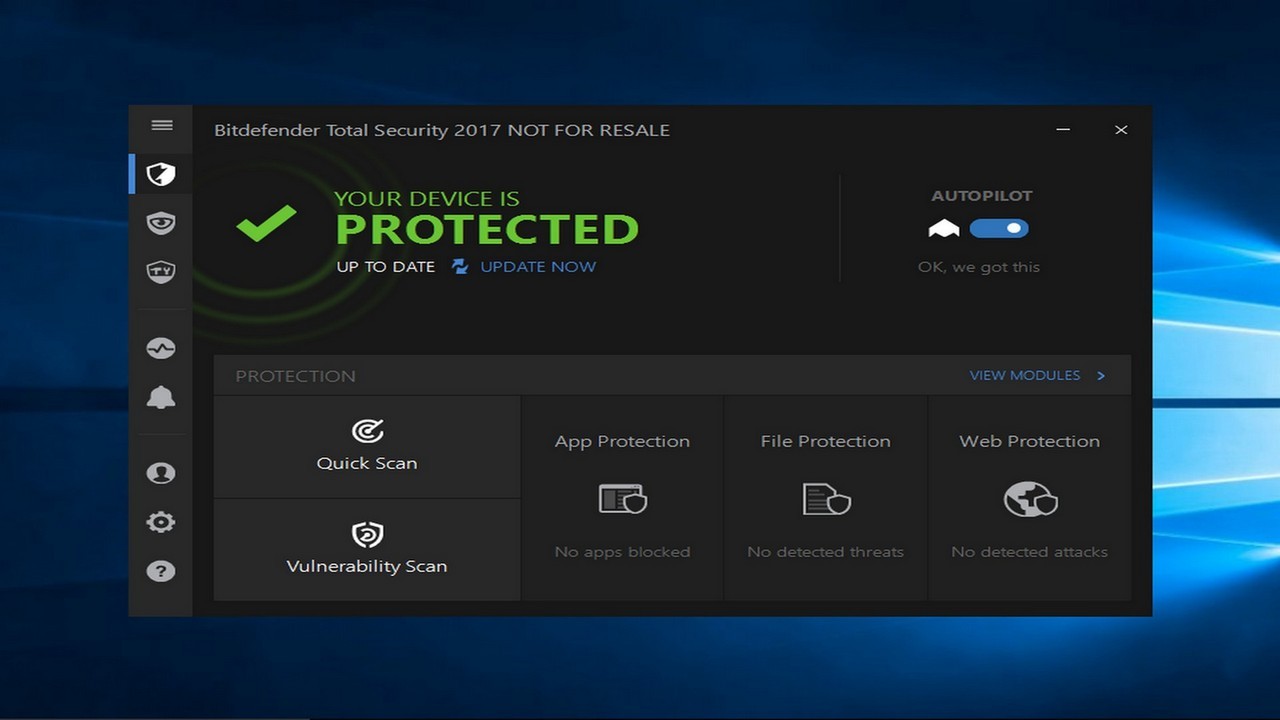The width and height of the screenshot is (1280, 720).
Task: Click the Bitdefender Total Security window title
Action: coord(442,130)
